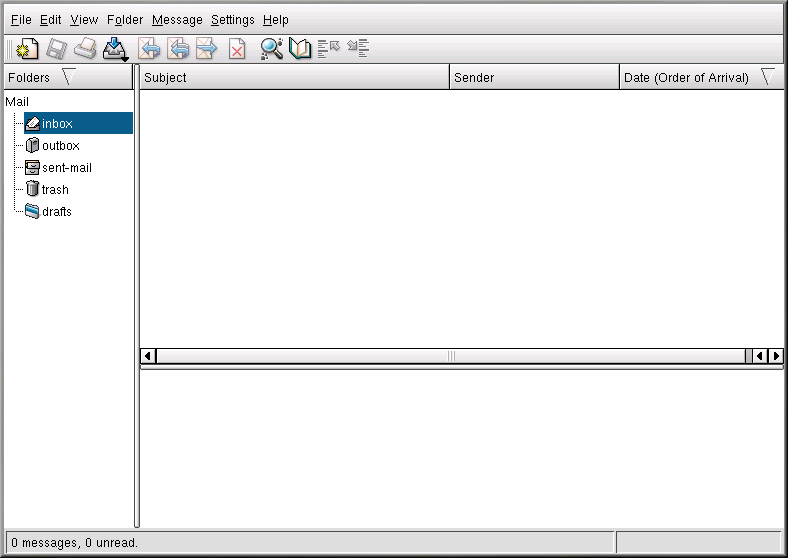Screen dimensions: 788x558
Task: Open the address book icon
Action: point(300,48)
